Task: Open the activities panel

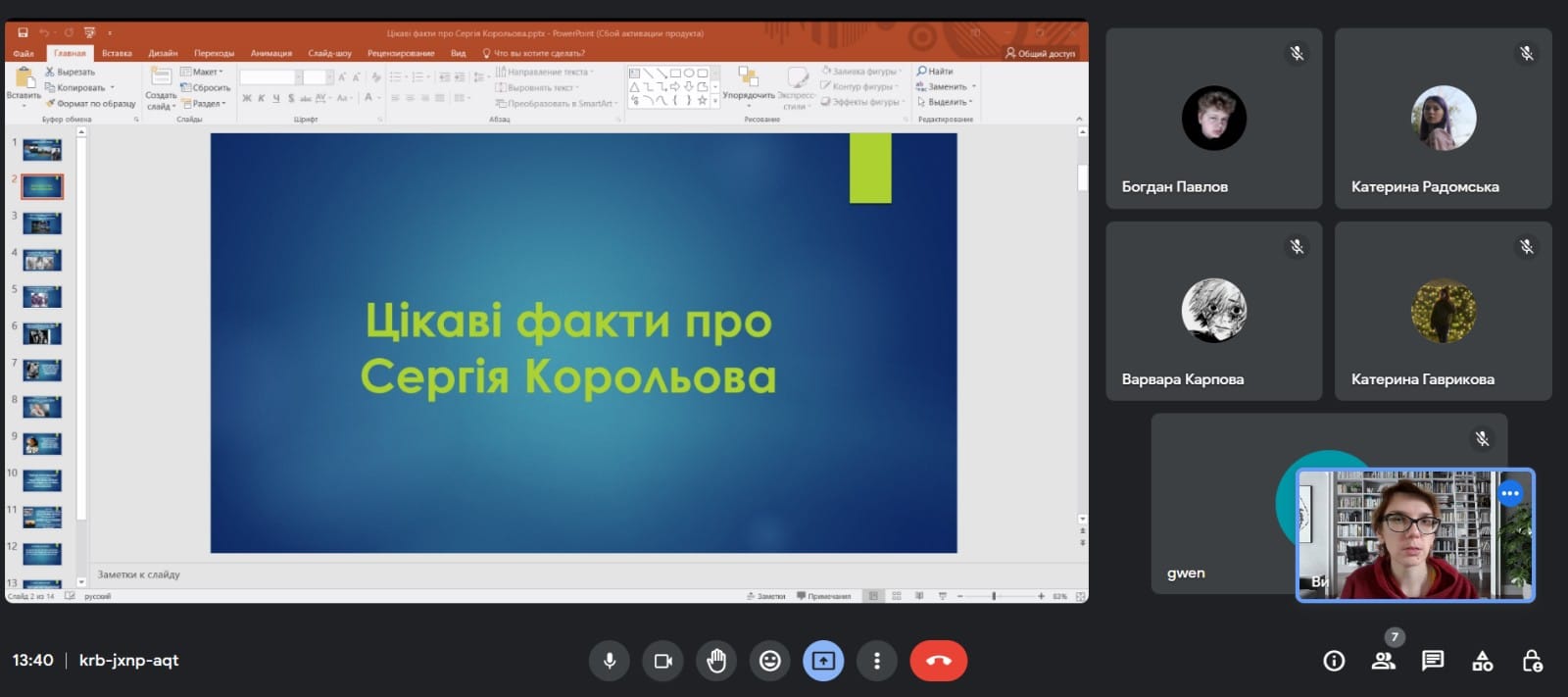Action: pyautogui.click(x=1483, y=661)
